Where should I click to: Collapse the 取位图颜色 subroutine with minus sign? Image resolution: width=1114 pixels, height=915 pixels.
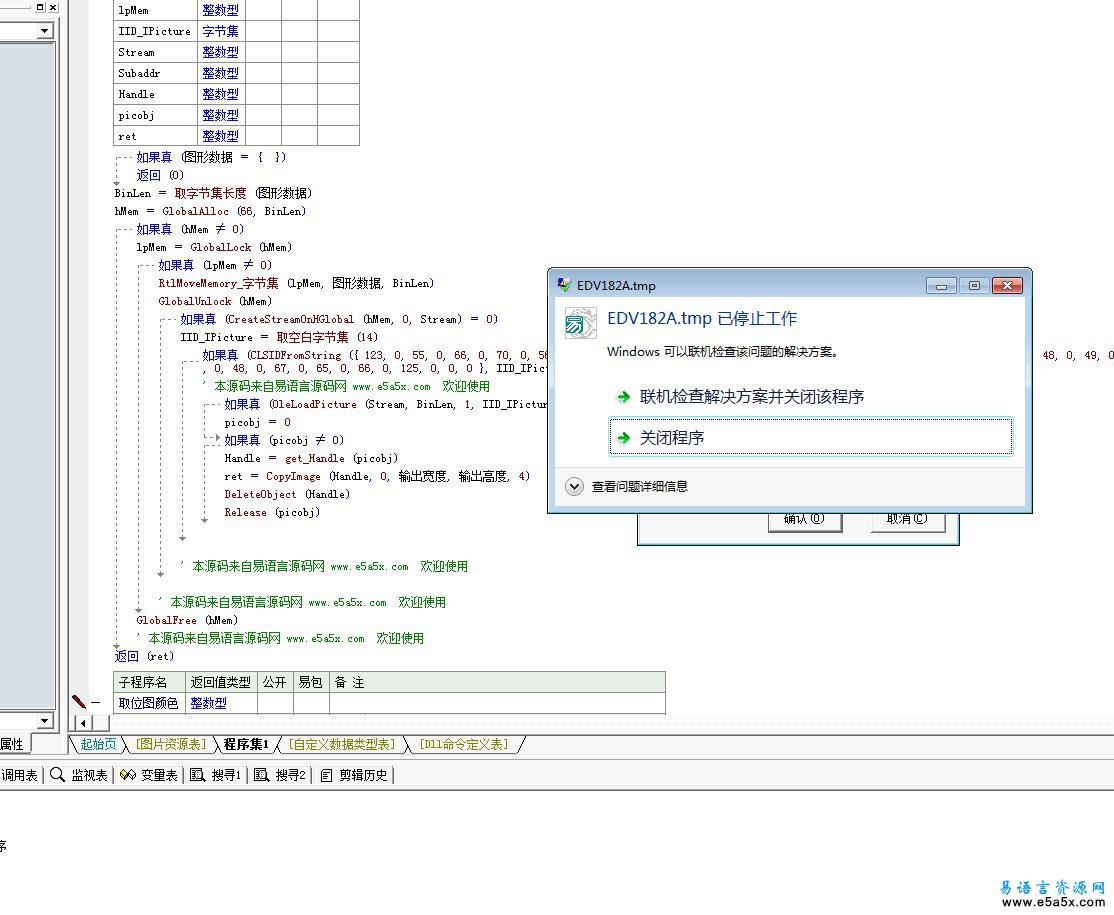click(96, 703)
